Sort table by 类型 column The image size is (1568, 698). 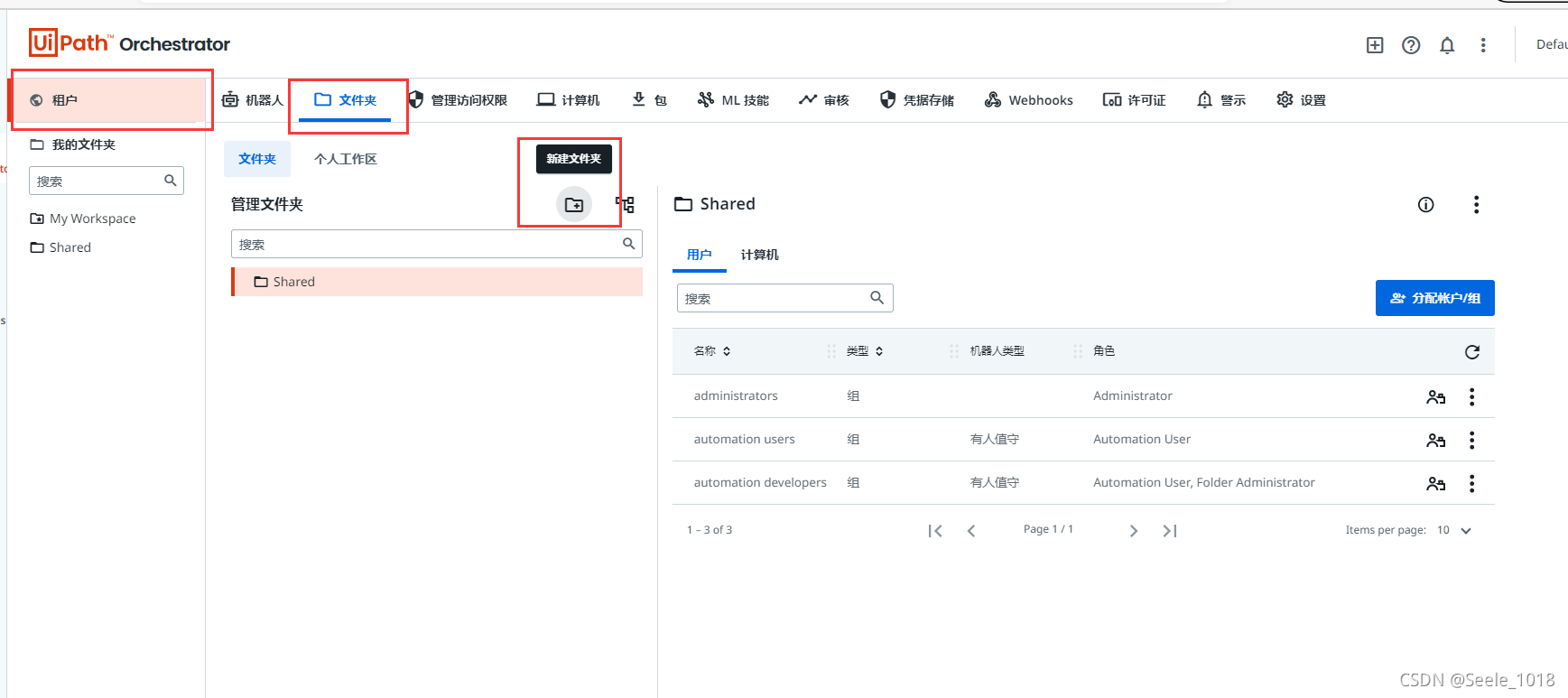tap(865, 351)
